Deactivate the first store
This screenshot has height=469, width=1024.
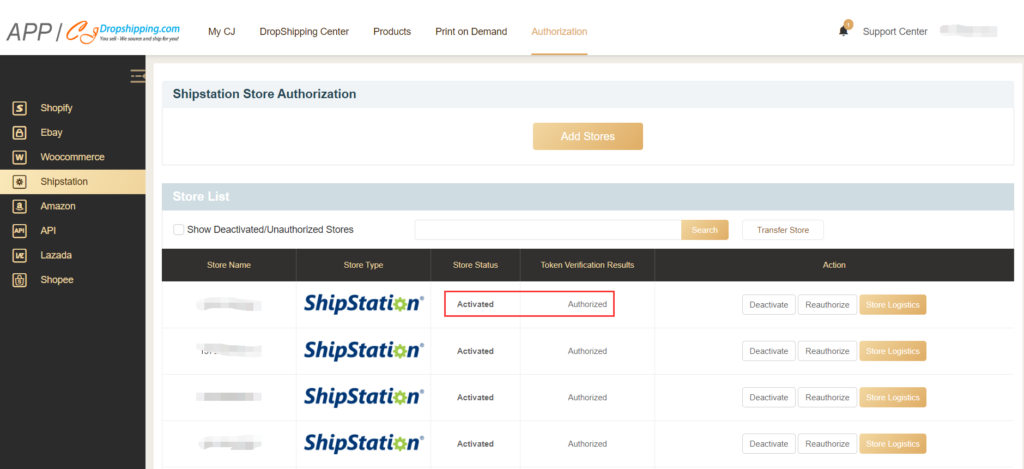click(x=769, y=304)
